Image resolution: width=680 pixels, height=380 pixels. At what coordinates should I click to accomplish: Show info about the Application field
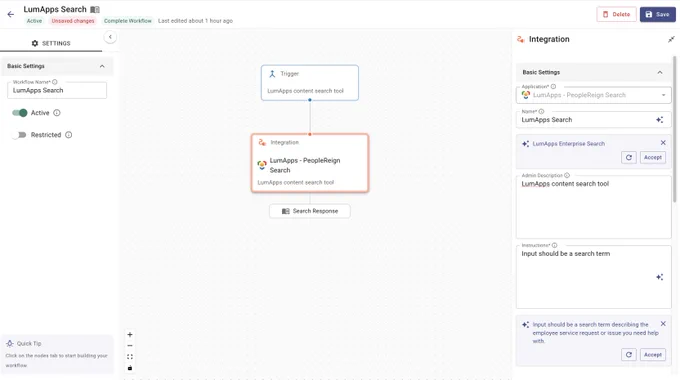point(553,87)
